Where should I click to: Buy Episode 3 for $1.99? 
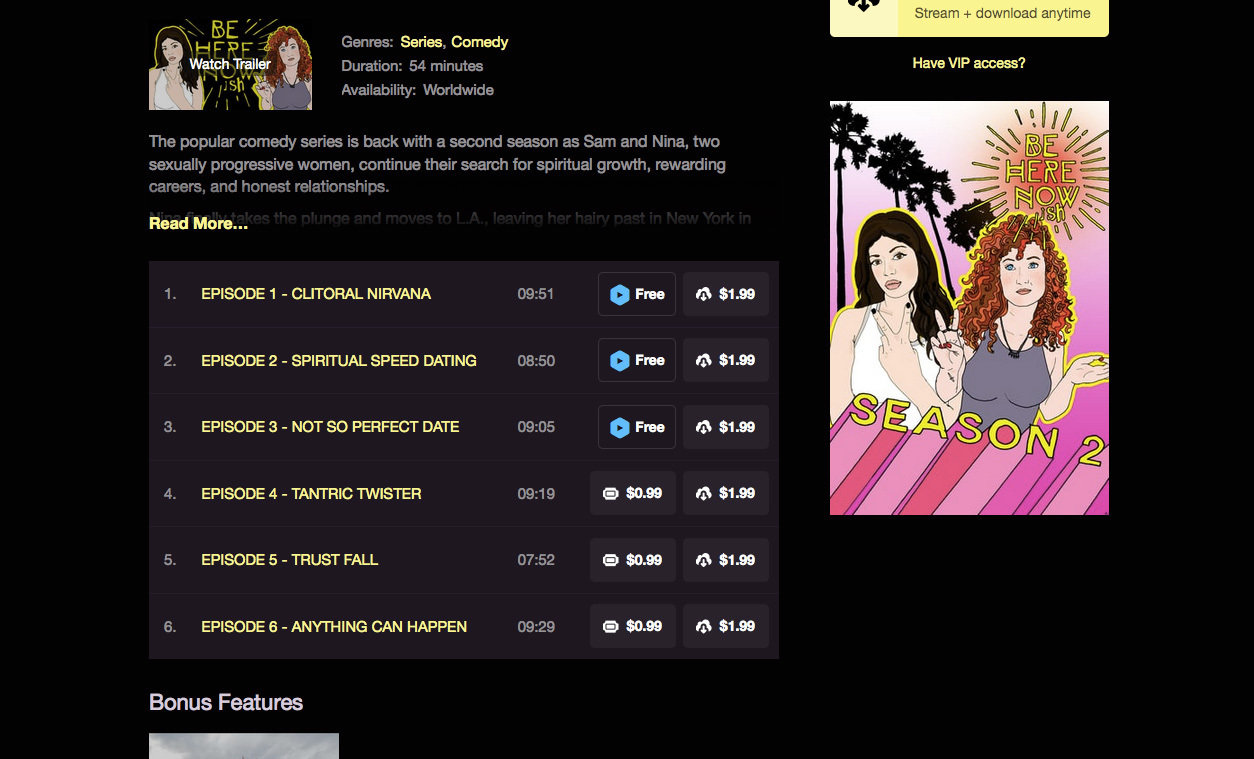[726, 427]
